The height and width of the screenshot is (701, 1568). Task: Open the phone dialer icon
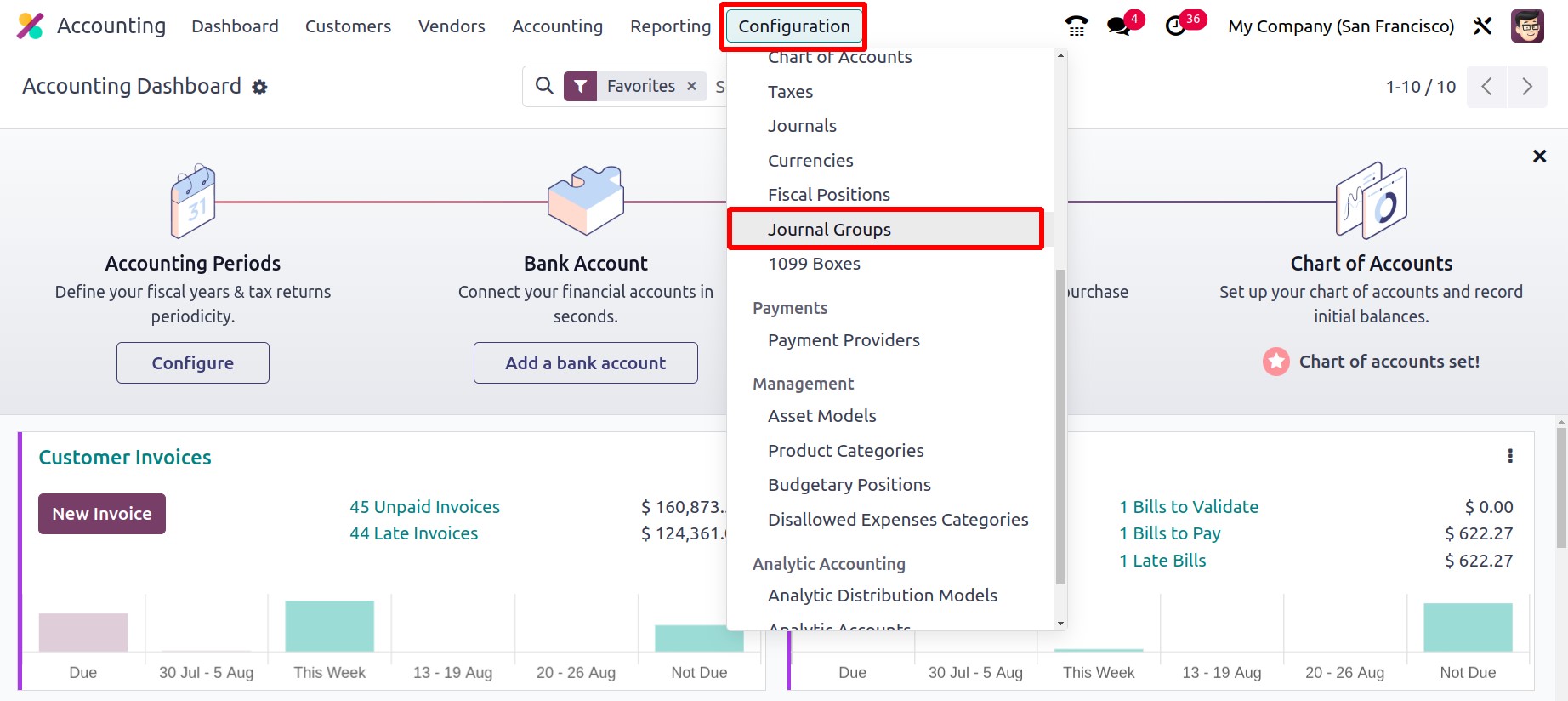pos(1077,26)
